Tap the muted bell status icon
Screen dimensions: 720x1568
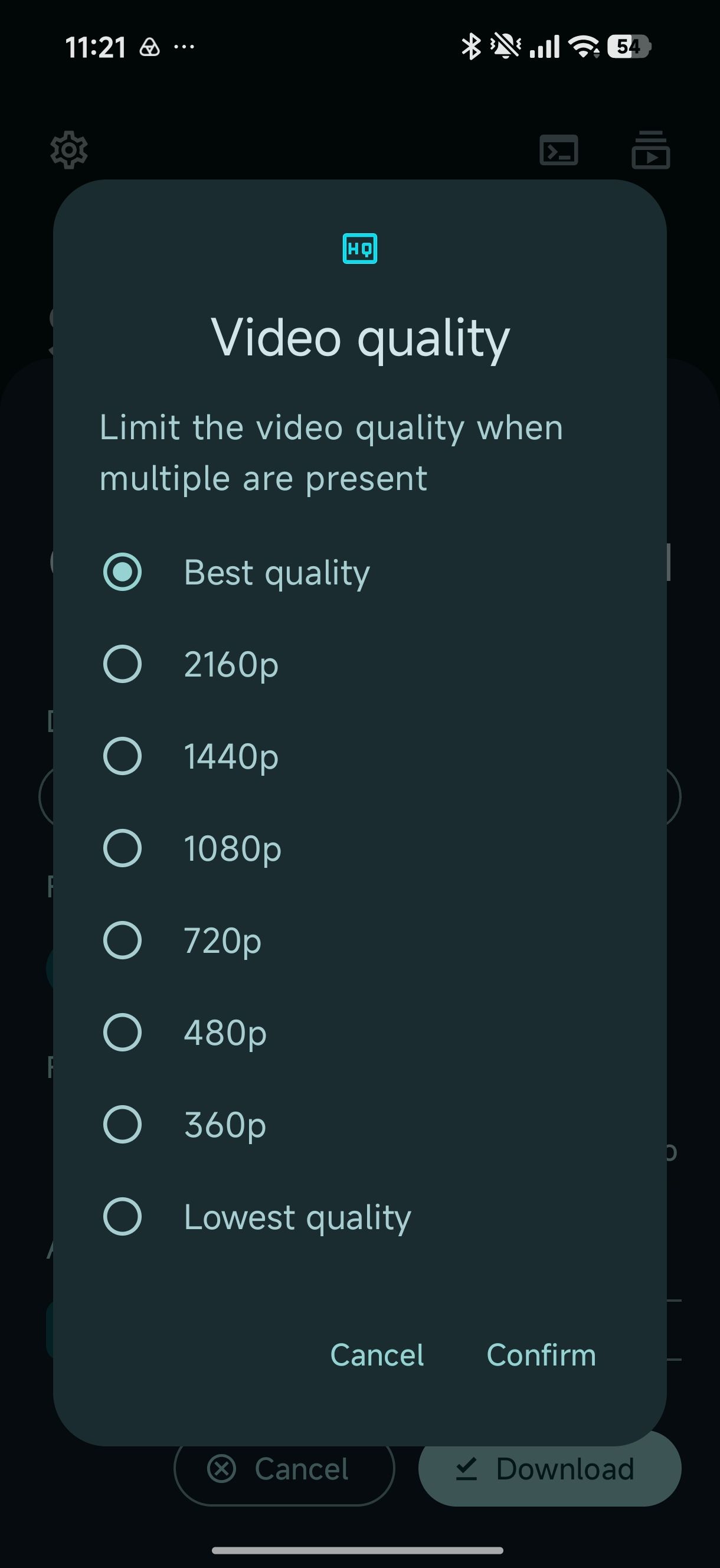(x=505, y=46)
